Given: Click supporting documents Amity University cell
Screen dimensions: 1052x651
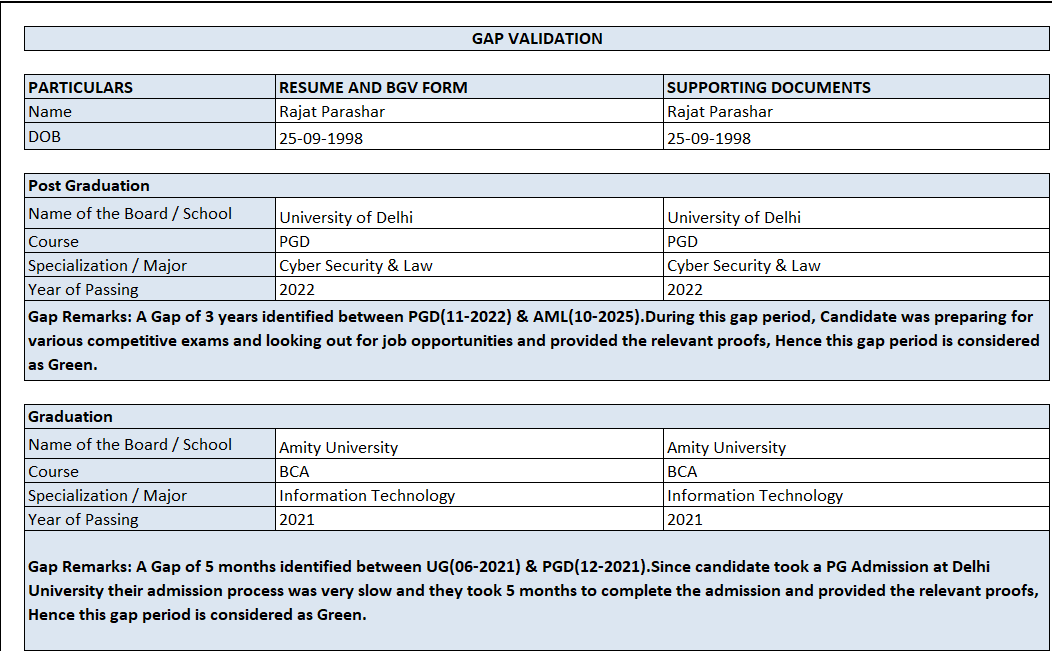Looking at the screenshot, I should coord(856,444).
